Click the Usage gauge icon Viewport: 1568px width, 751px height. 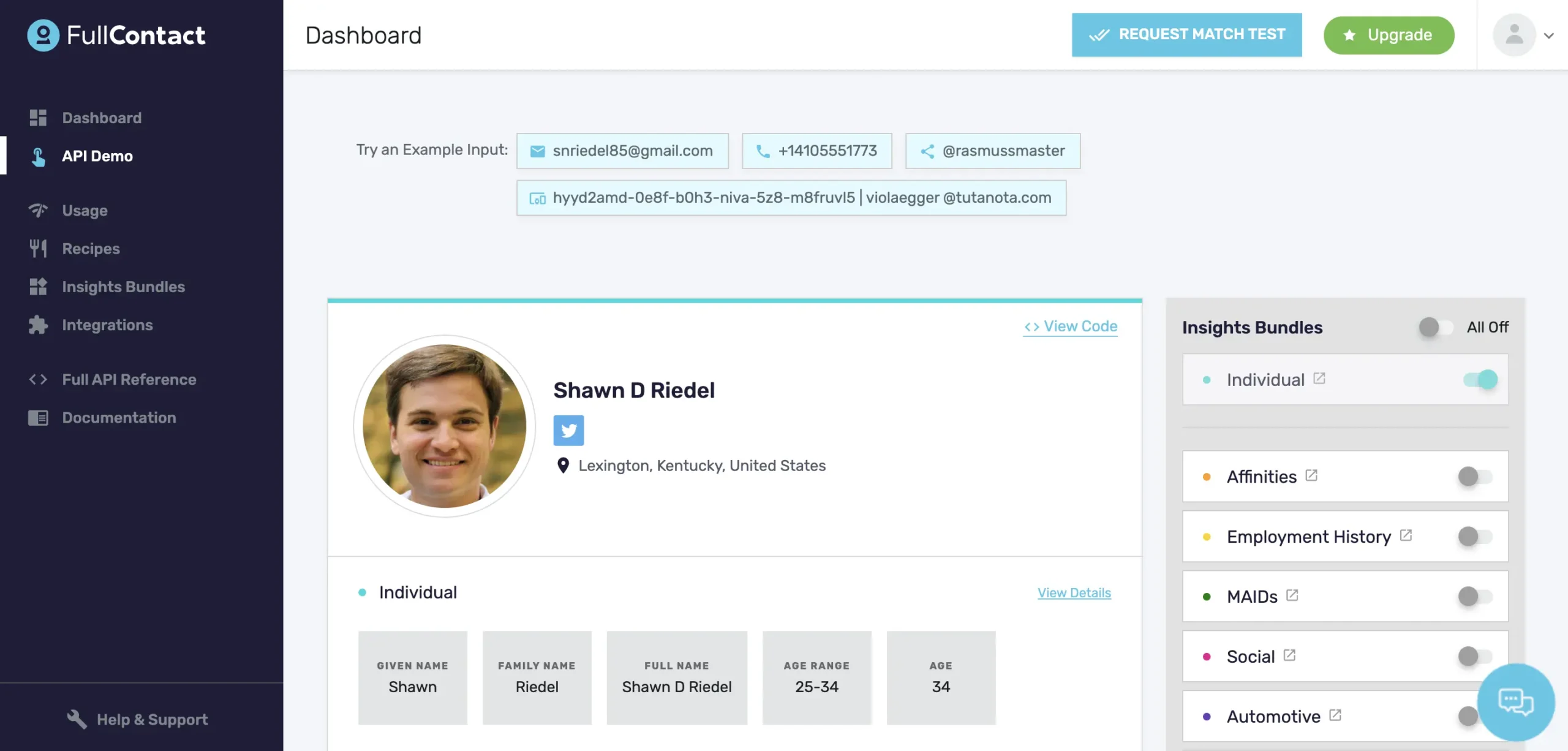[x=38, y=211]
